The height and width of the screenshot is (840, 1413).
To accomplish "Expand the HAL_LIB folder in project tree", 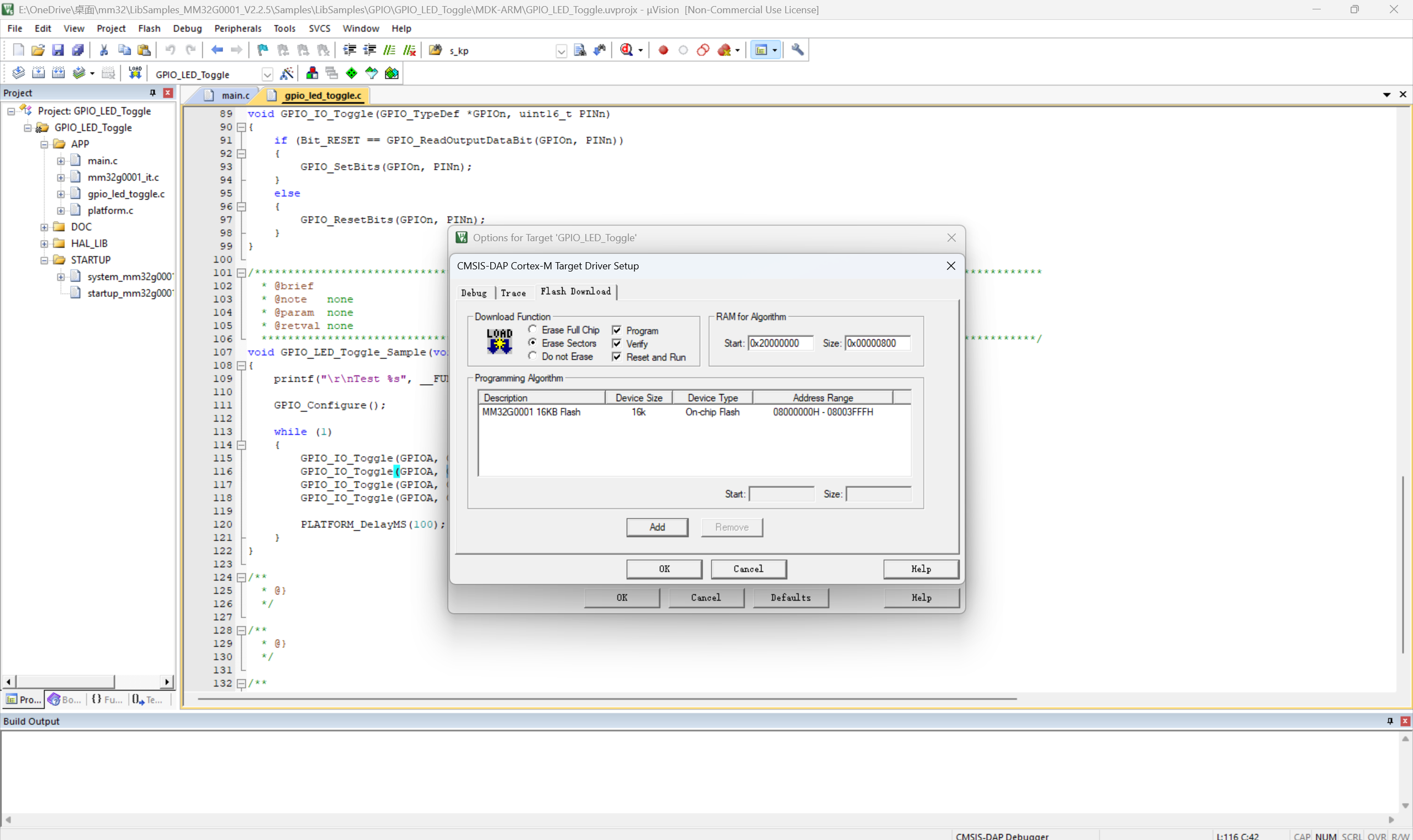I will (44, 243).
